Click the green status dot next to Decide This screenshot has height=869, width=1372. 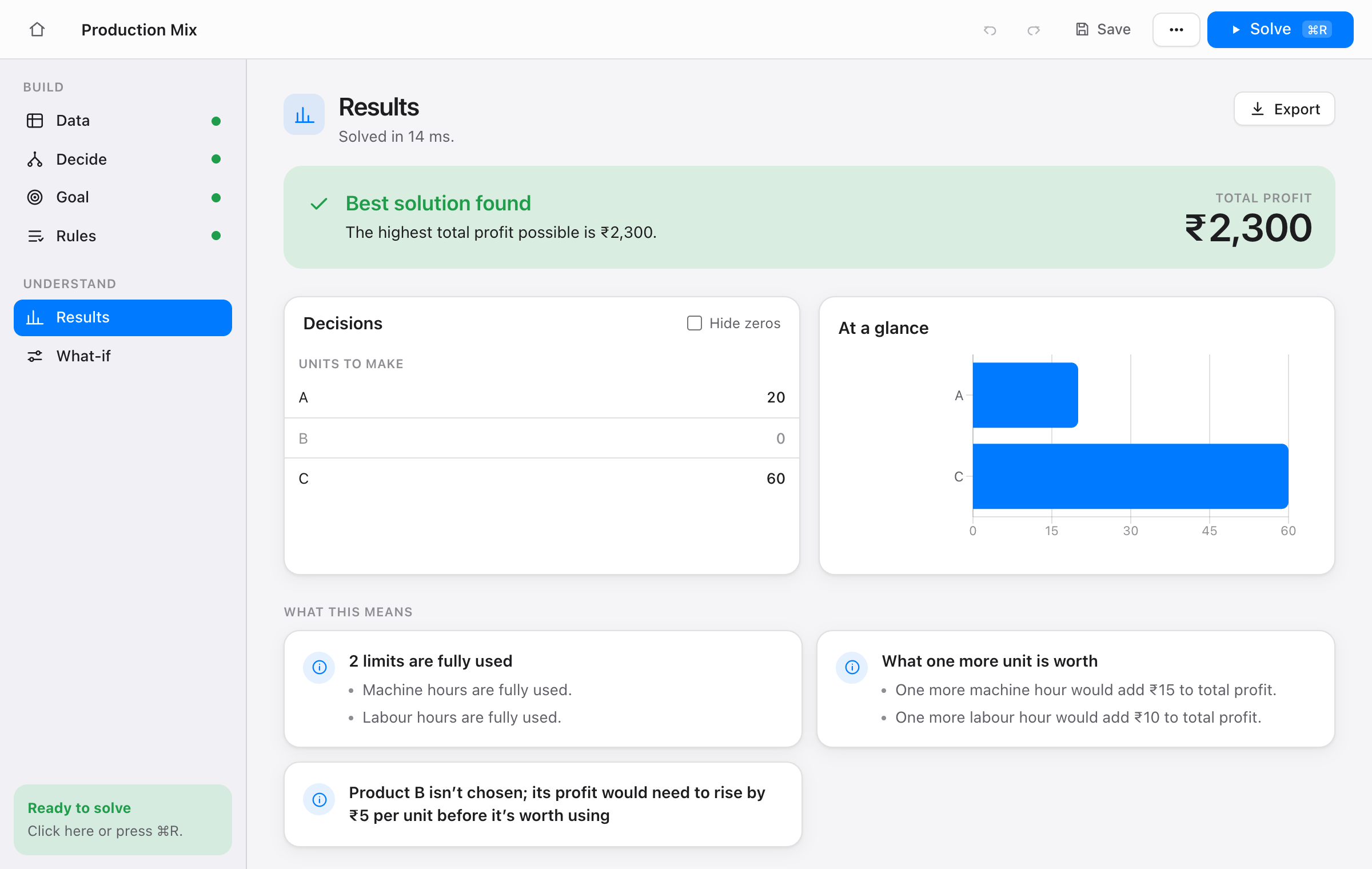(216, 159)
